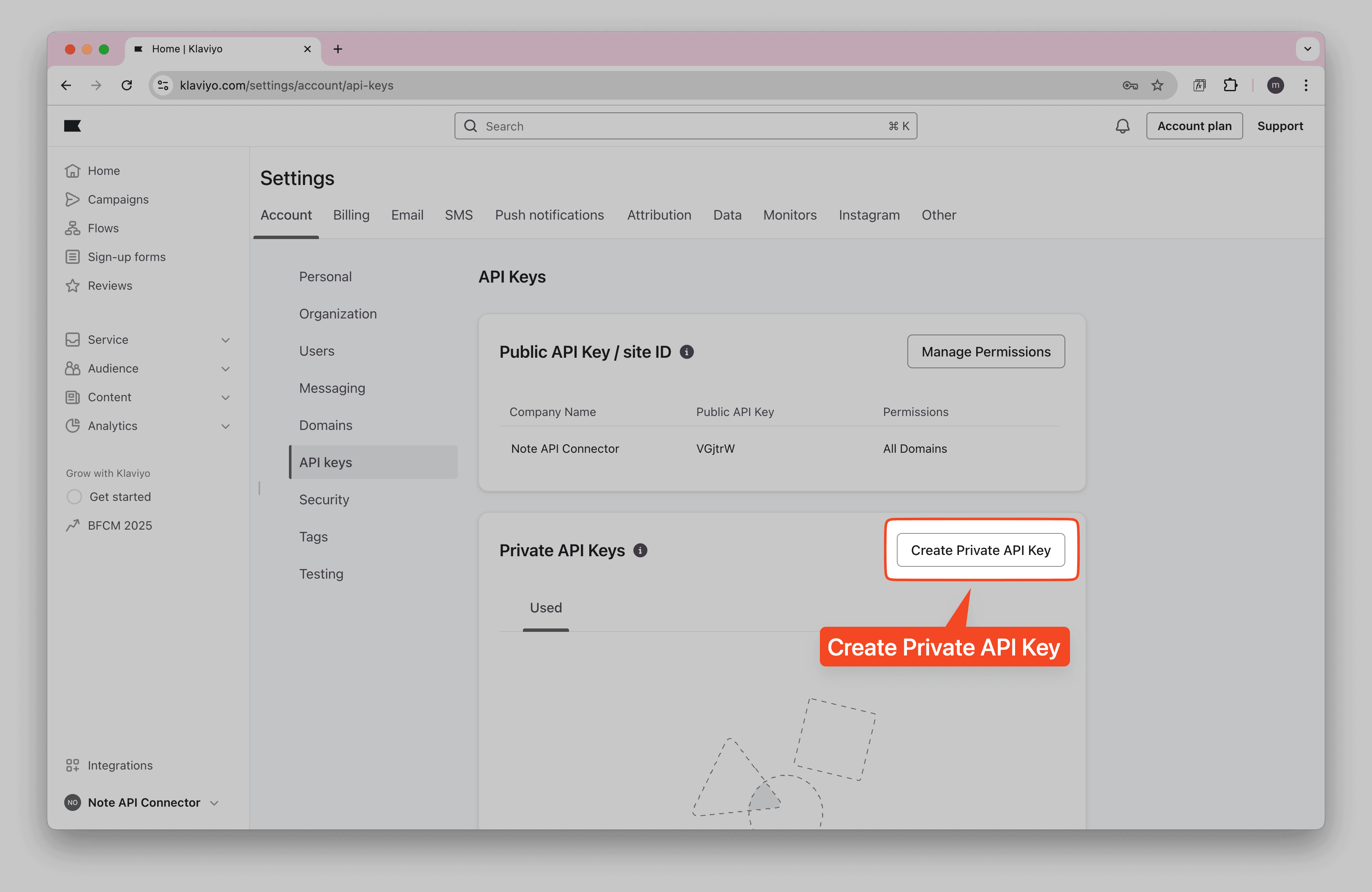The width and height of the screenshot is (1372, 892).
Task: View site information icon in address bar
Action: tap(163, 85)
